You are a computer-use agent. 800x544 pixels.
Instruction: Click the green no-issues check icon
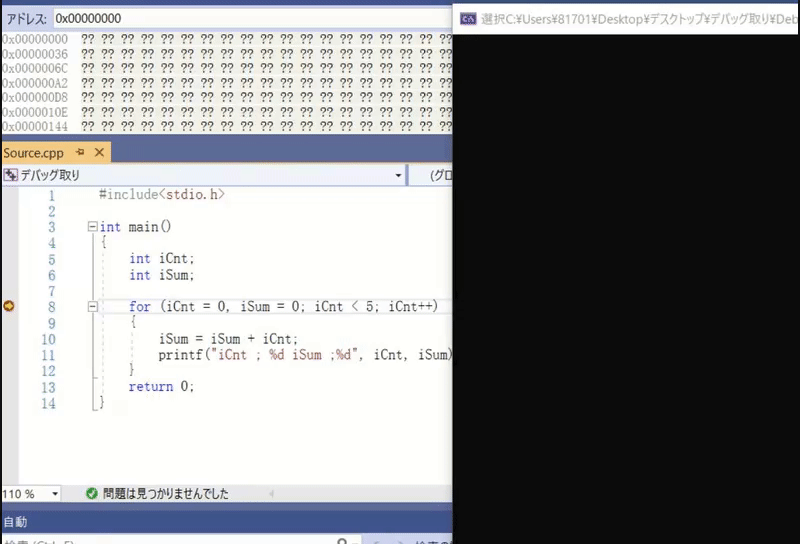coord(92,493)
